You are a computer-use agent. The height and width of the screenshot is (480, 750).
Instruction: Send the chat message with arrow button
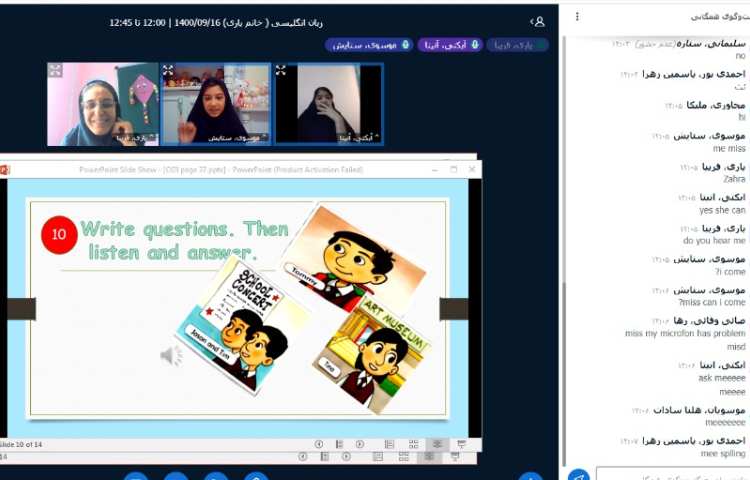578,474
